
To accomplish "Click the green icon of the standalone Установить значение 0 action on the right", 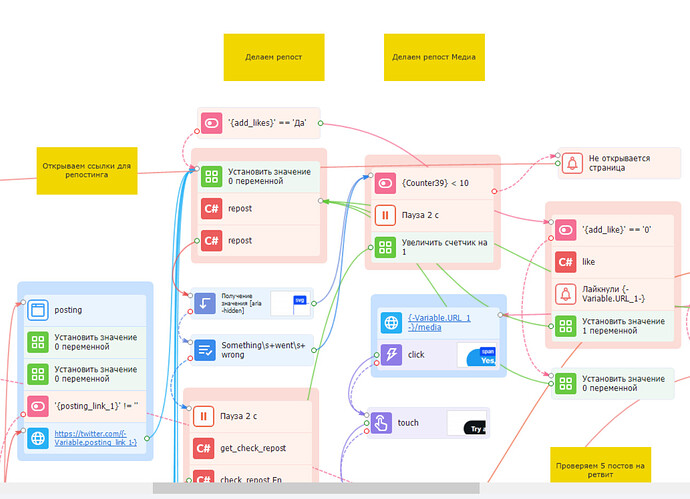I will click(x=565, y=383).
